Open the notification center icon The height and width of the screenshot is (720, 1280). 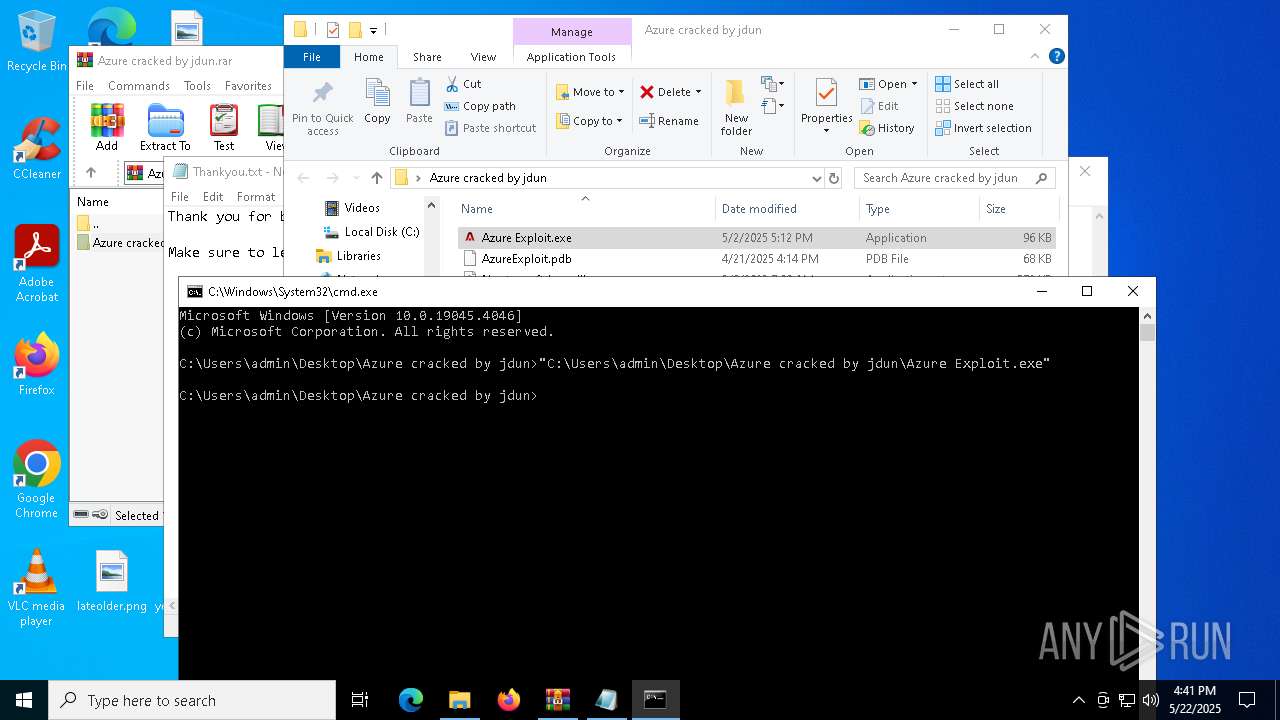(1247, 700)
